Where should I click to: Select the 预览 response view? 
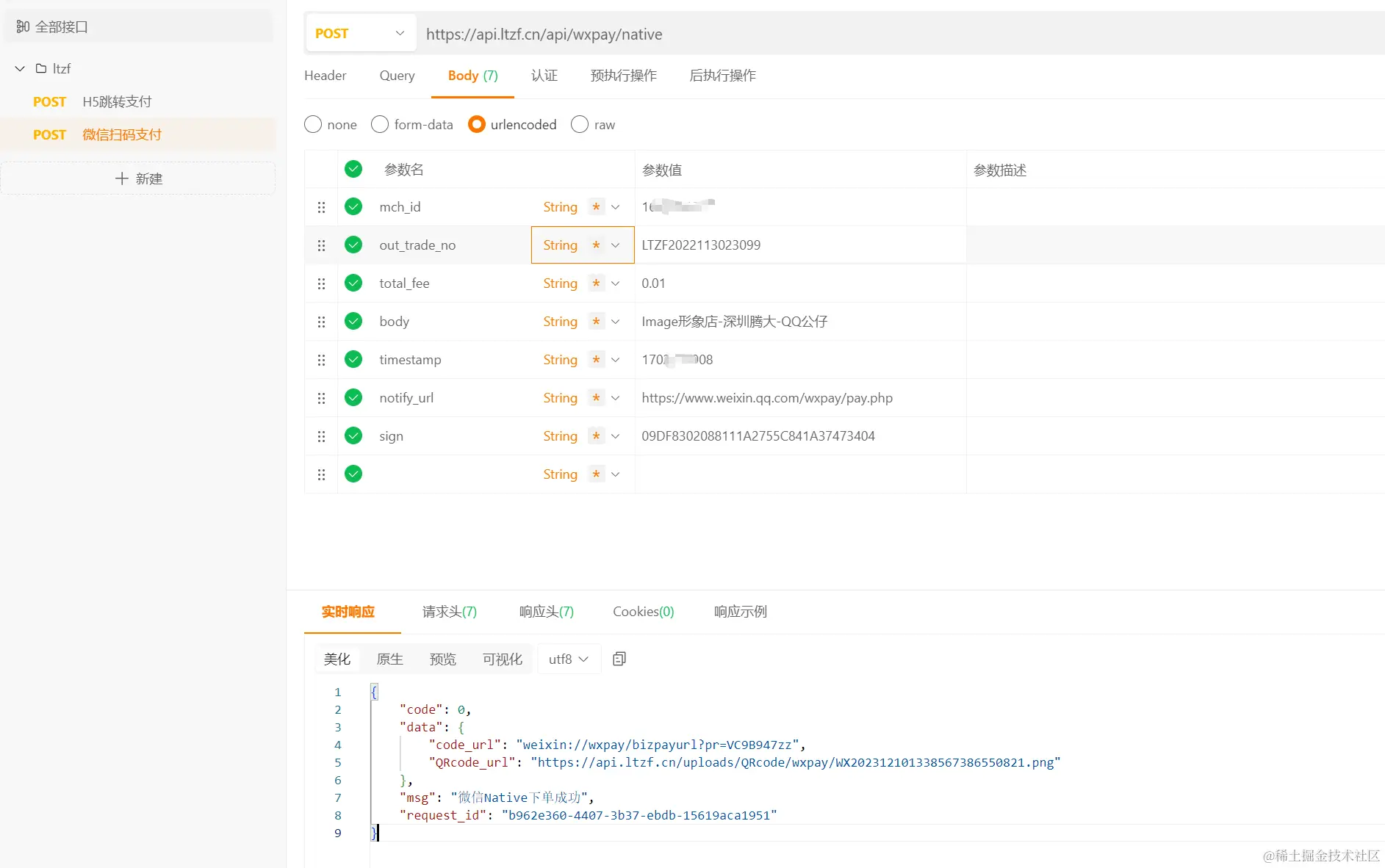tap(443, 659)
